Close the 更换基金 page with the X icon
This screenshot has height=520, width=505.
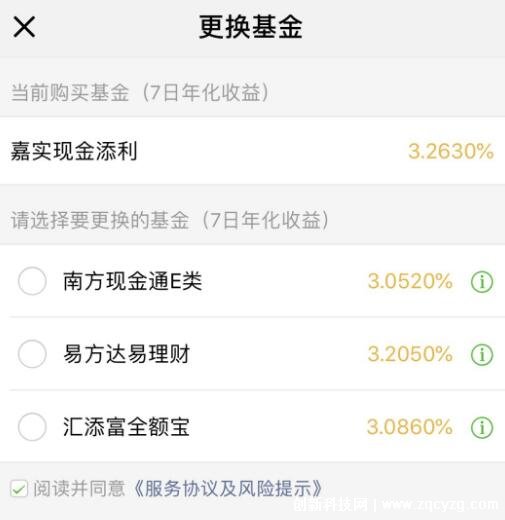(24, 27)
